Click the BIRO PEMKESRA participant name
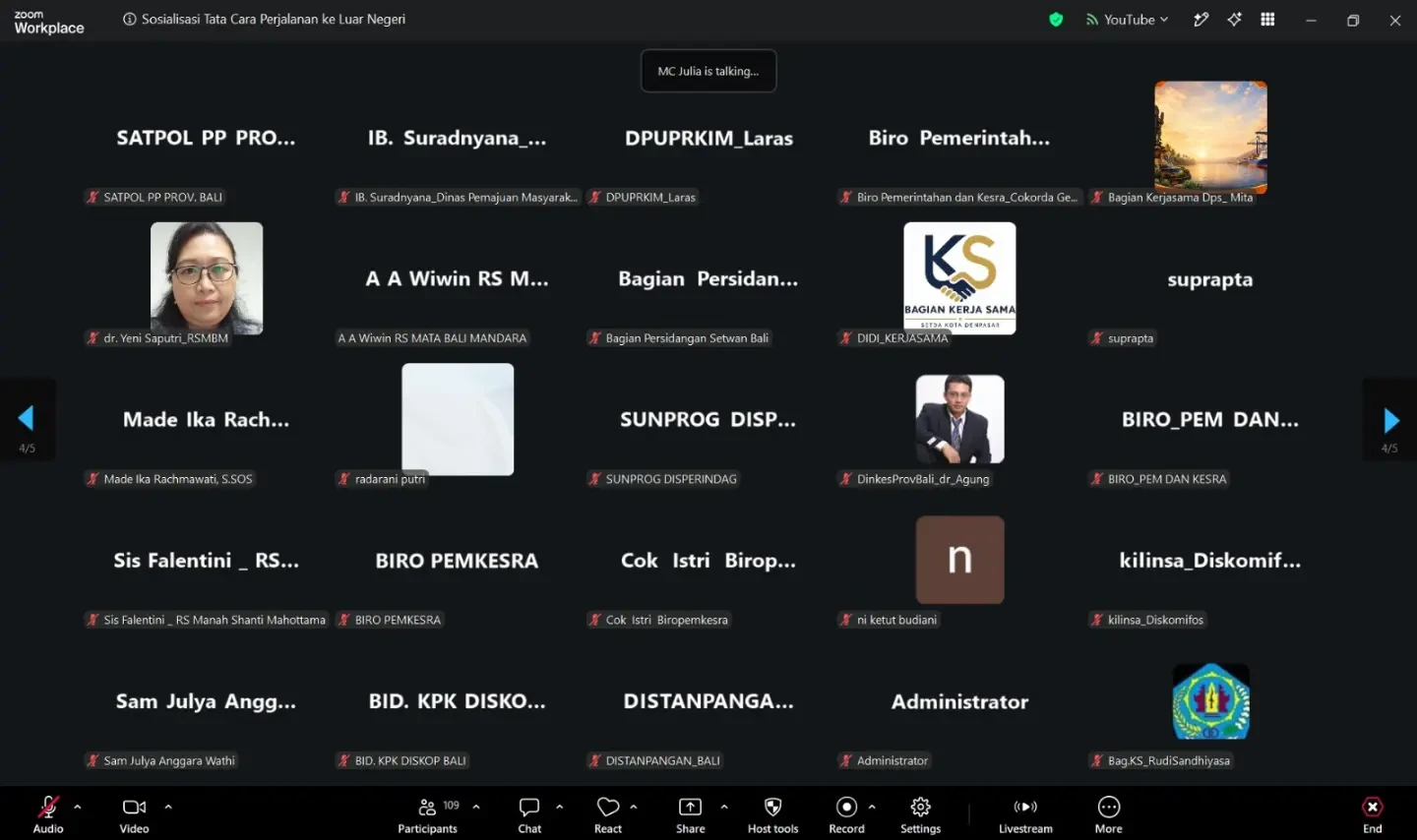This screenshot has height=840, width=1417. coord(457,561)
